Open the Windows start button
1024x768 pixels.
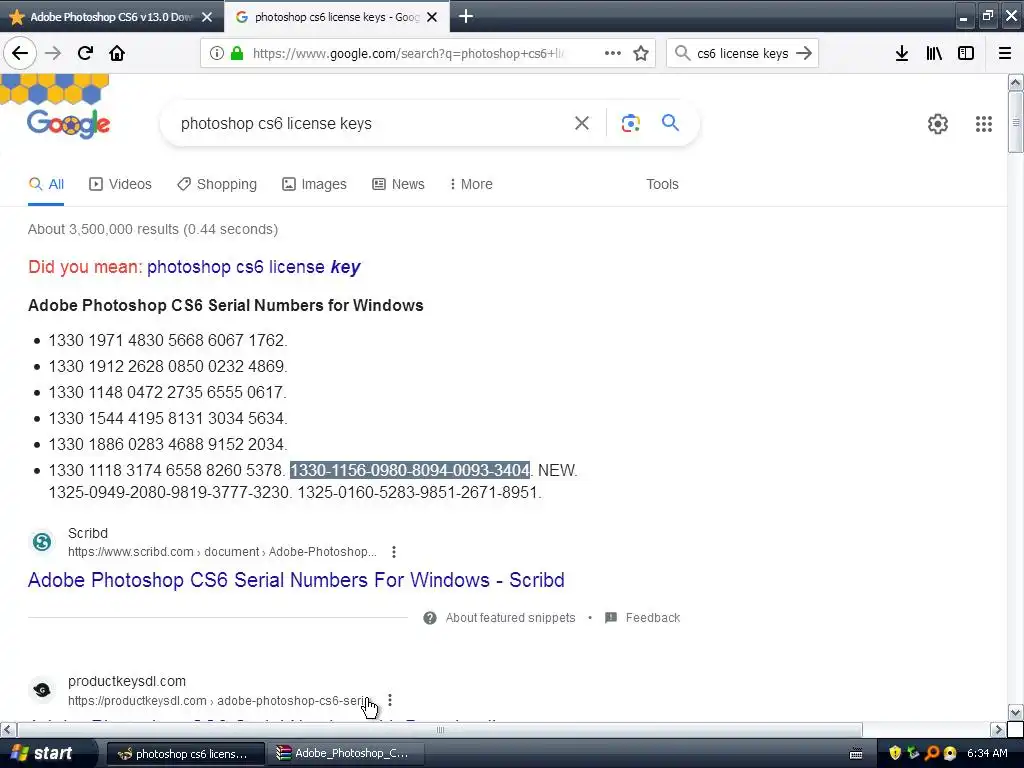(x=44, y=753)
